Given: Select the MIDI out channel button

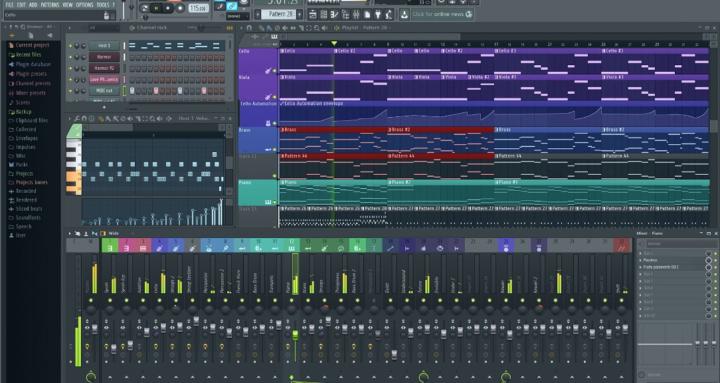Looking at the screenshot, I should [104, 91].
